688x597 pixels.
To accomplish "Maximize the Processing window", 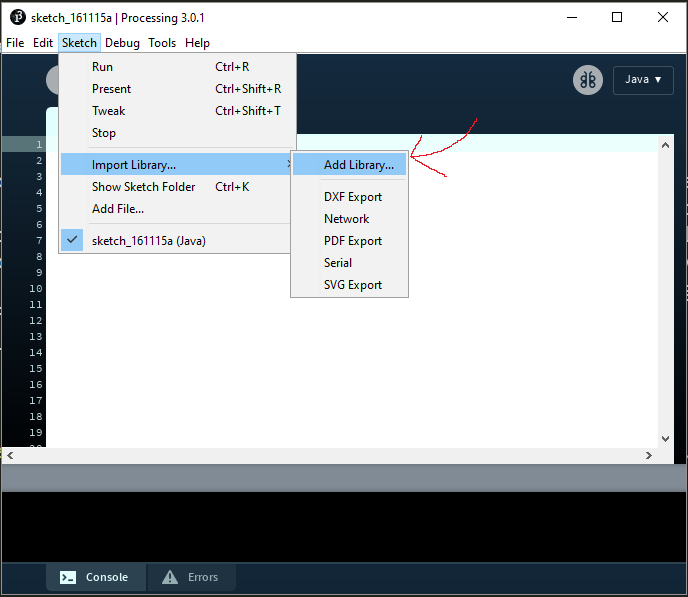I will [x=617, y=17].
